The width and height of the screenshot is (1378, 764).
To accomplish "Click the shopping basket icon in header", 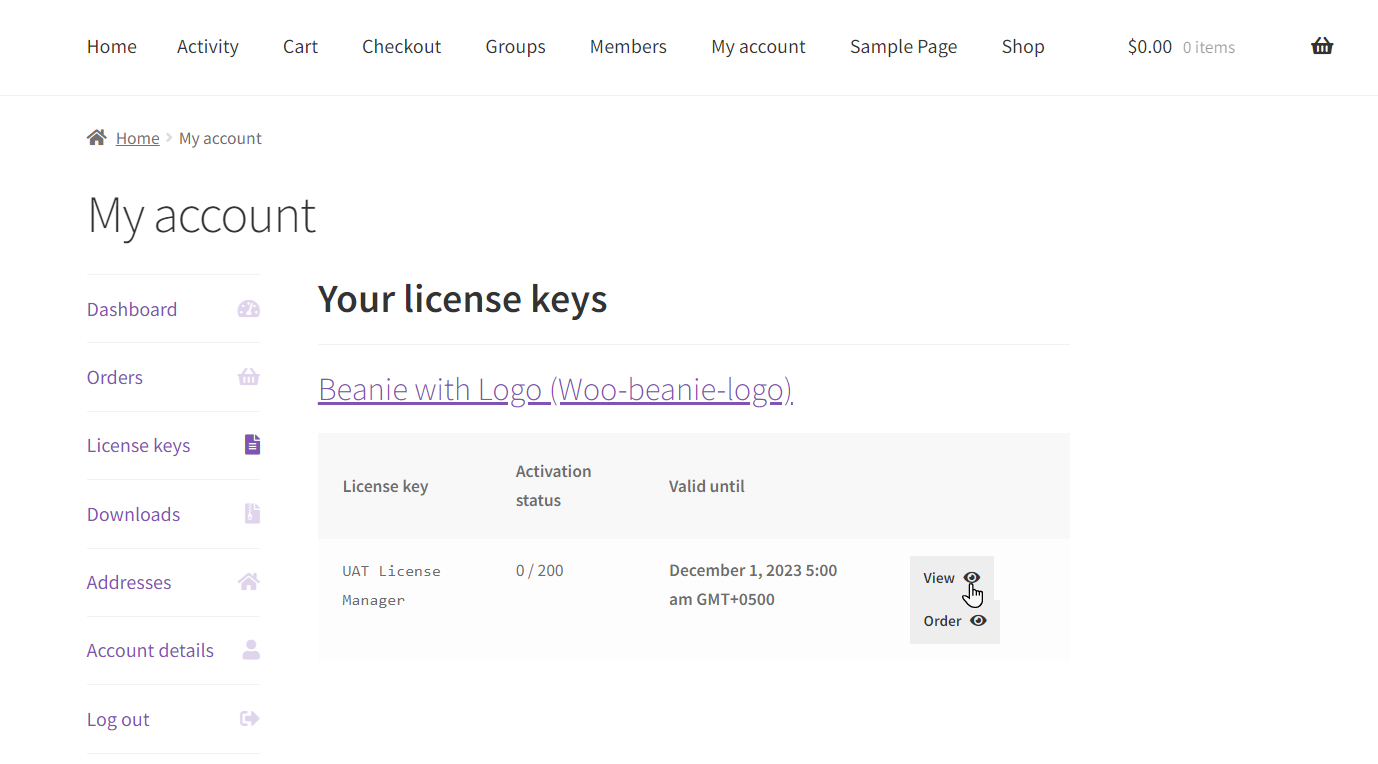I will [1321, 46].
